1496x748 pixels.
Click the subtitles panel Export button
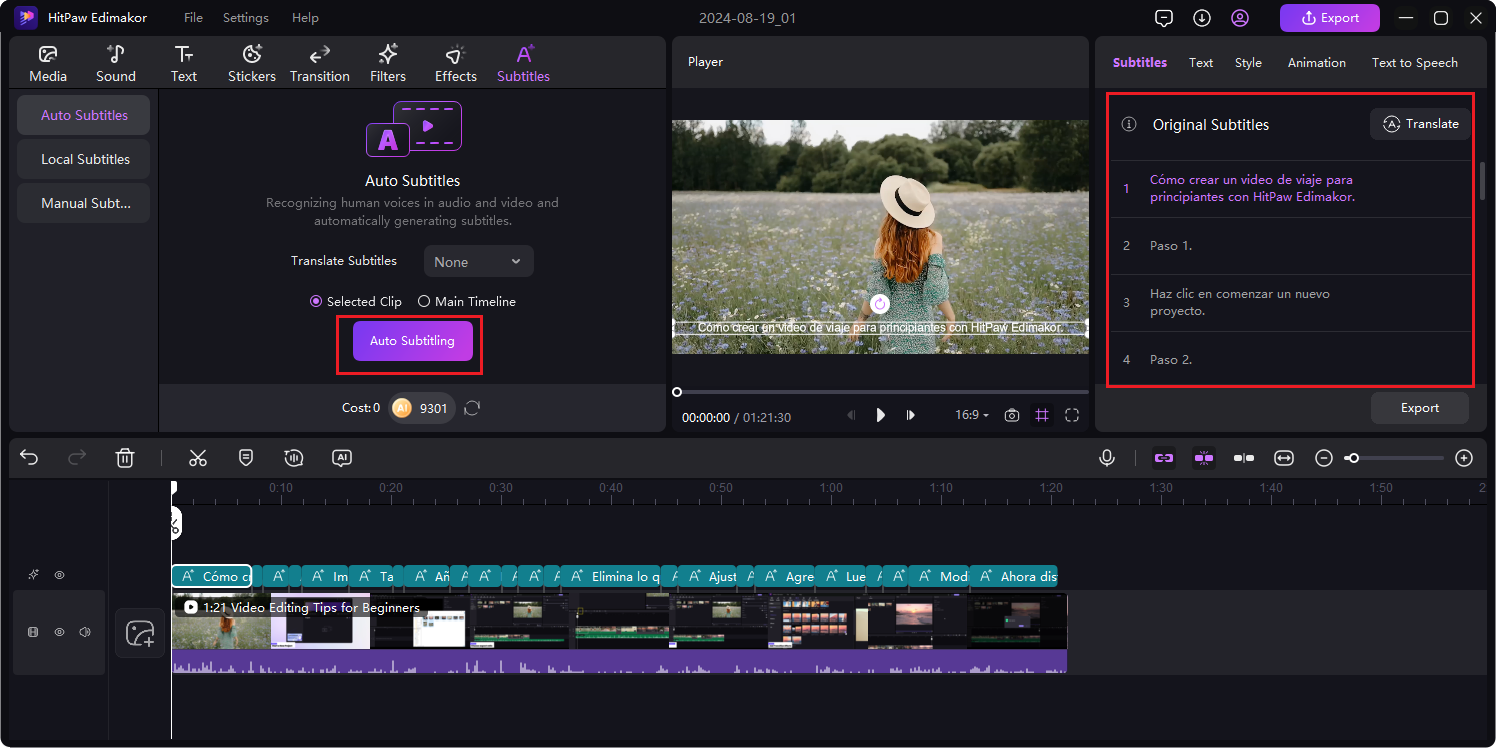click(1420, 408)
